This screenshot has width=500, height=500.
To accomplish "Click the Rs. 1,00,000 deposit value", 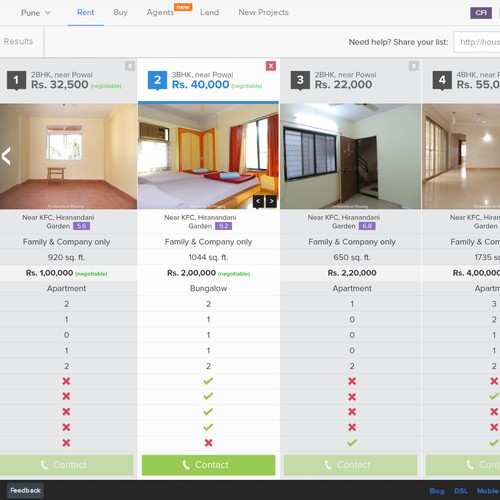I will 50,273.
